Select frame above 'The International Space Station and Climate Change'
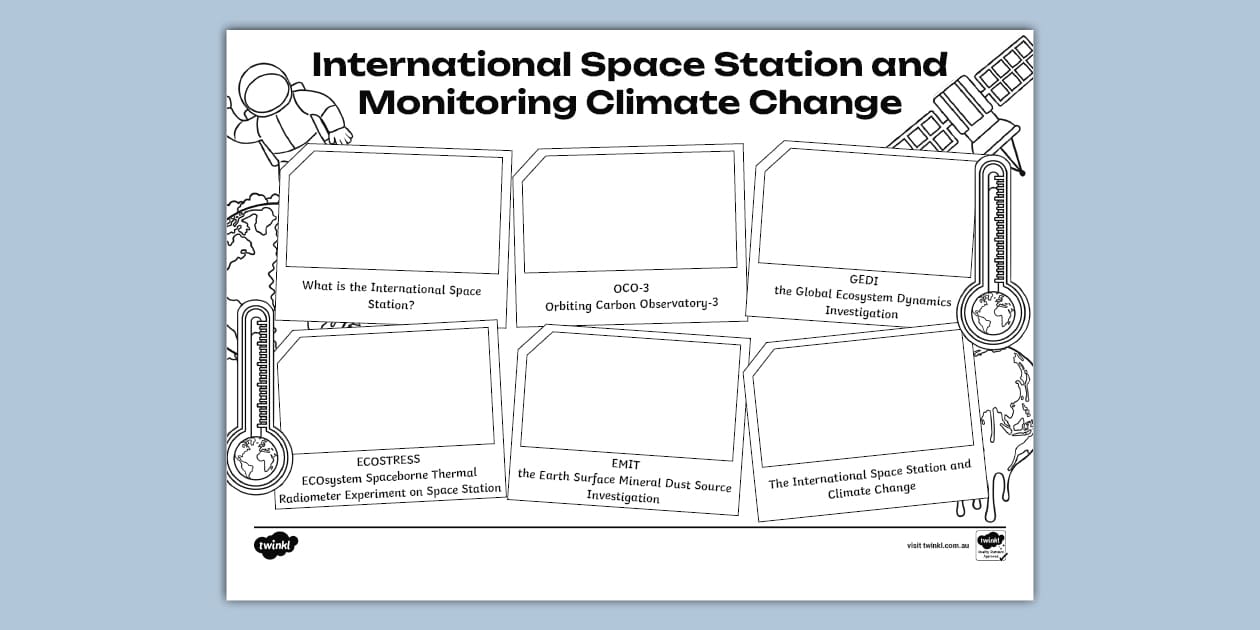Image resolution: width=1260 pixels, height=630 pixels. 862,397
